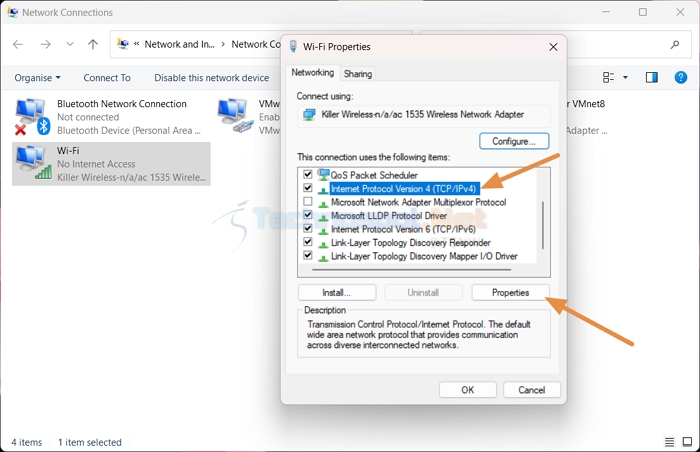The image size is (700, 452).
Task: Select the VMware adapter icon
Action: (236, 115)
